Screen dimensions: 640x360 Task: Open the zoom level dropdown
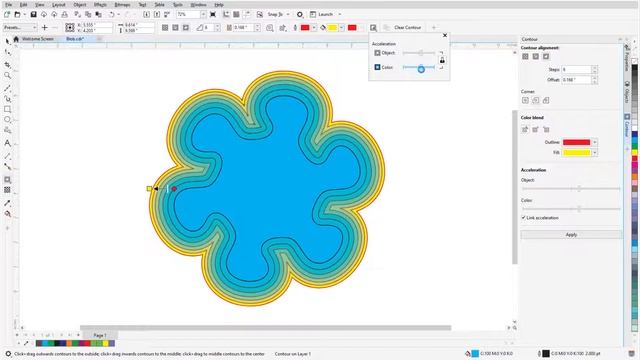203,14
